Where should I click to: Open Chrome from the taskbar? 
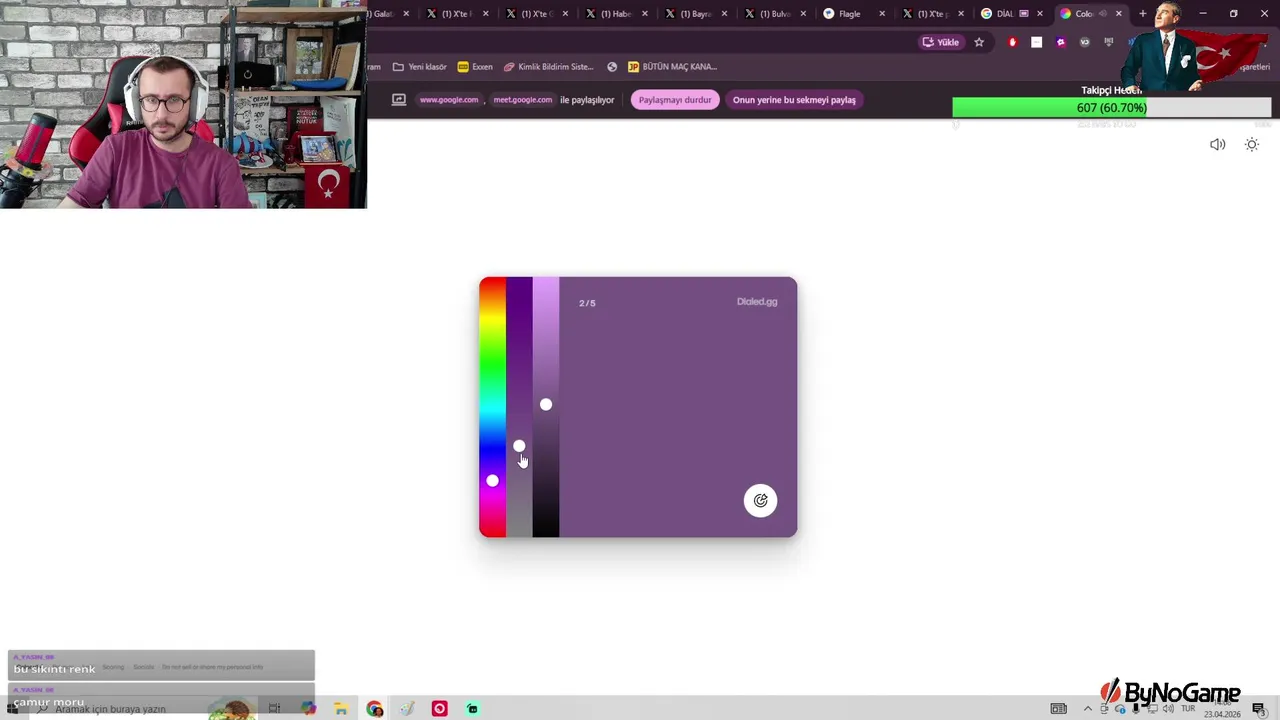tap(375, 709)
